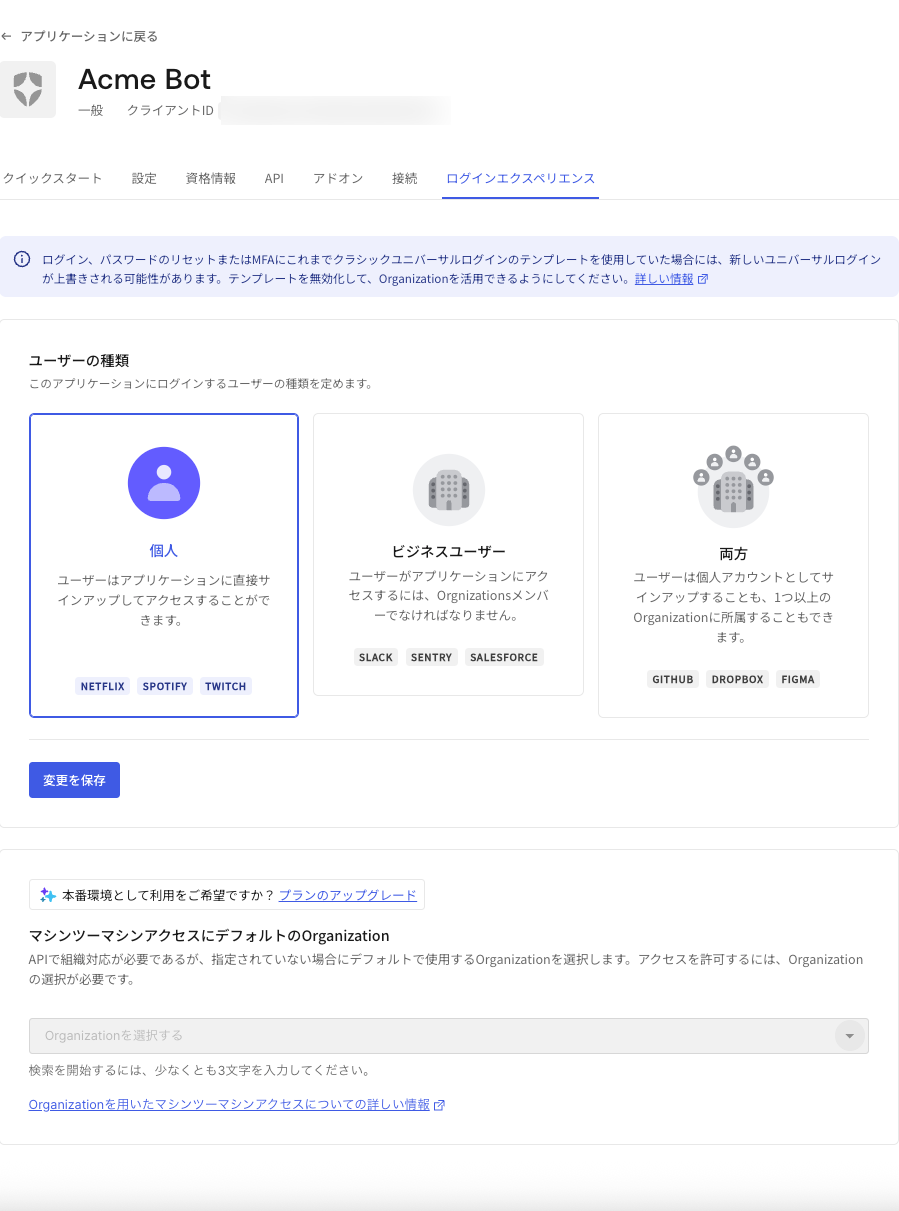This screenshot has width=899, height=1211.
Task: Click the building icon in the ビジネスユーザー card
Action: (448, 490)
